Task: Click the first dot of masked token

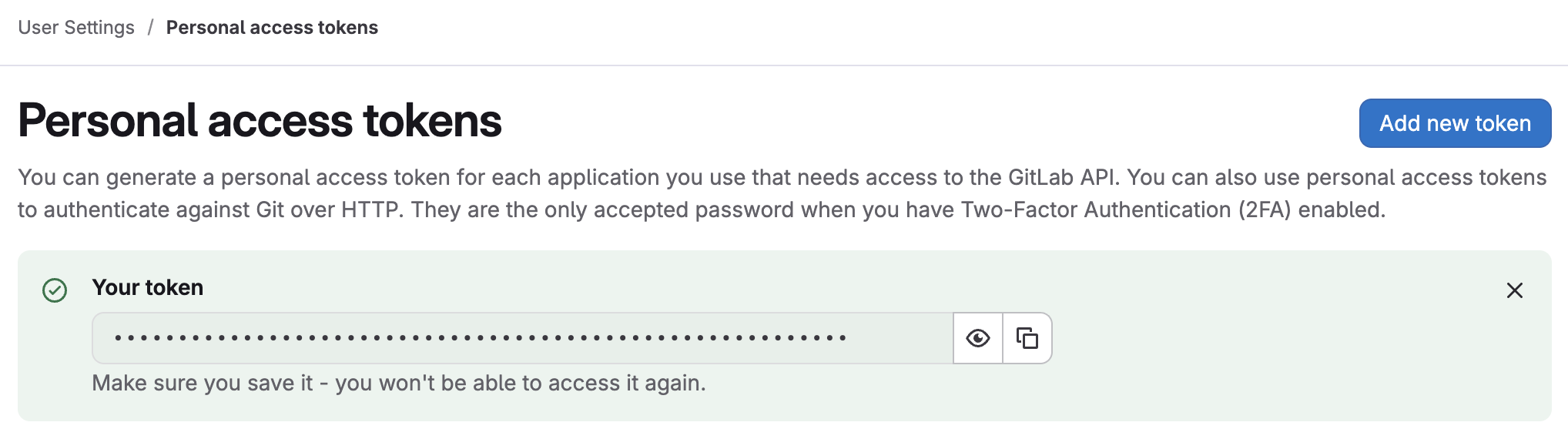Action: click(x=118, y=338)
